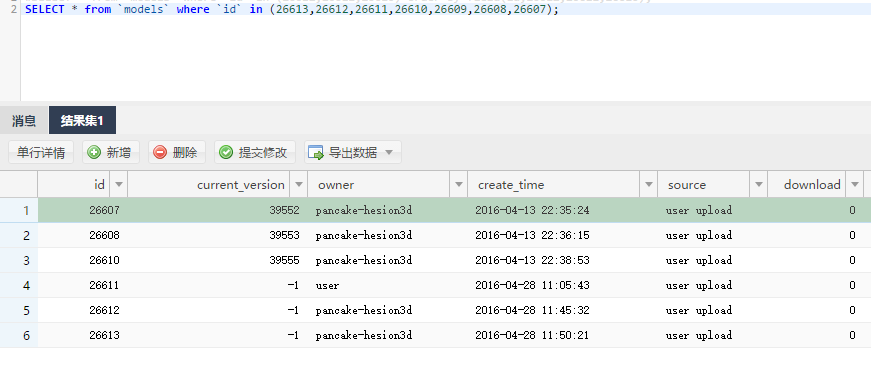Click owner pancake-hesion3d in row 26613
Viewport: 871px width, 389px height.
tap(364, 335)
